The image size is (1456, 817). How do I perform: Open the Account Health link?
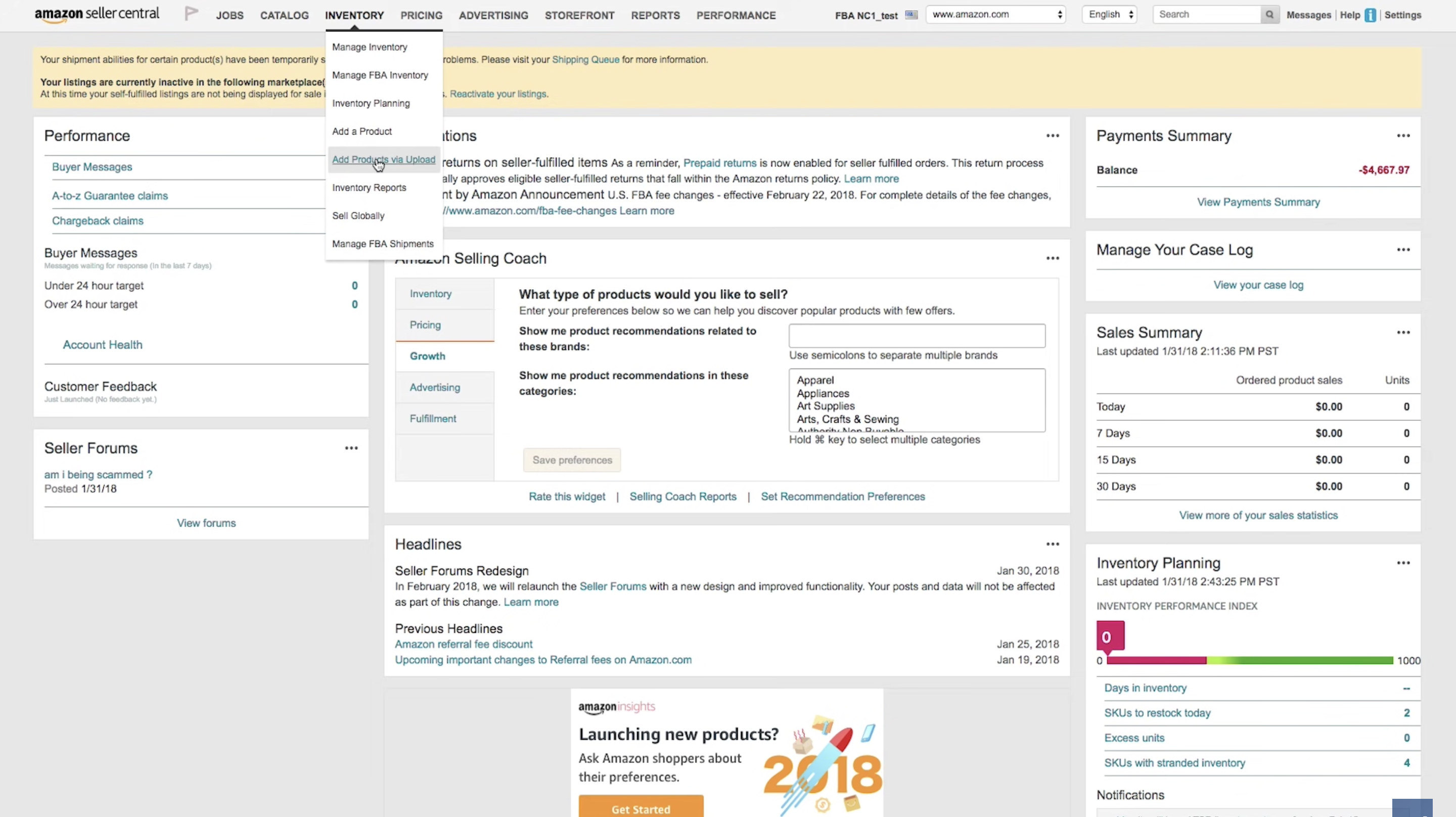(102, 345)
